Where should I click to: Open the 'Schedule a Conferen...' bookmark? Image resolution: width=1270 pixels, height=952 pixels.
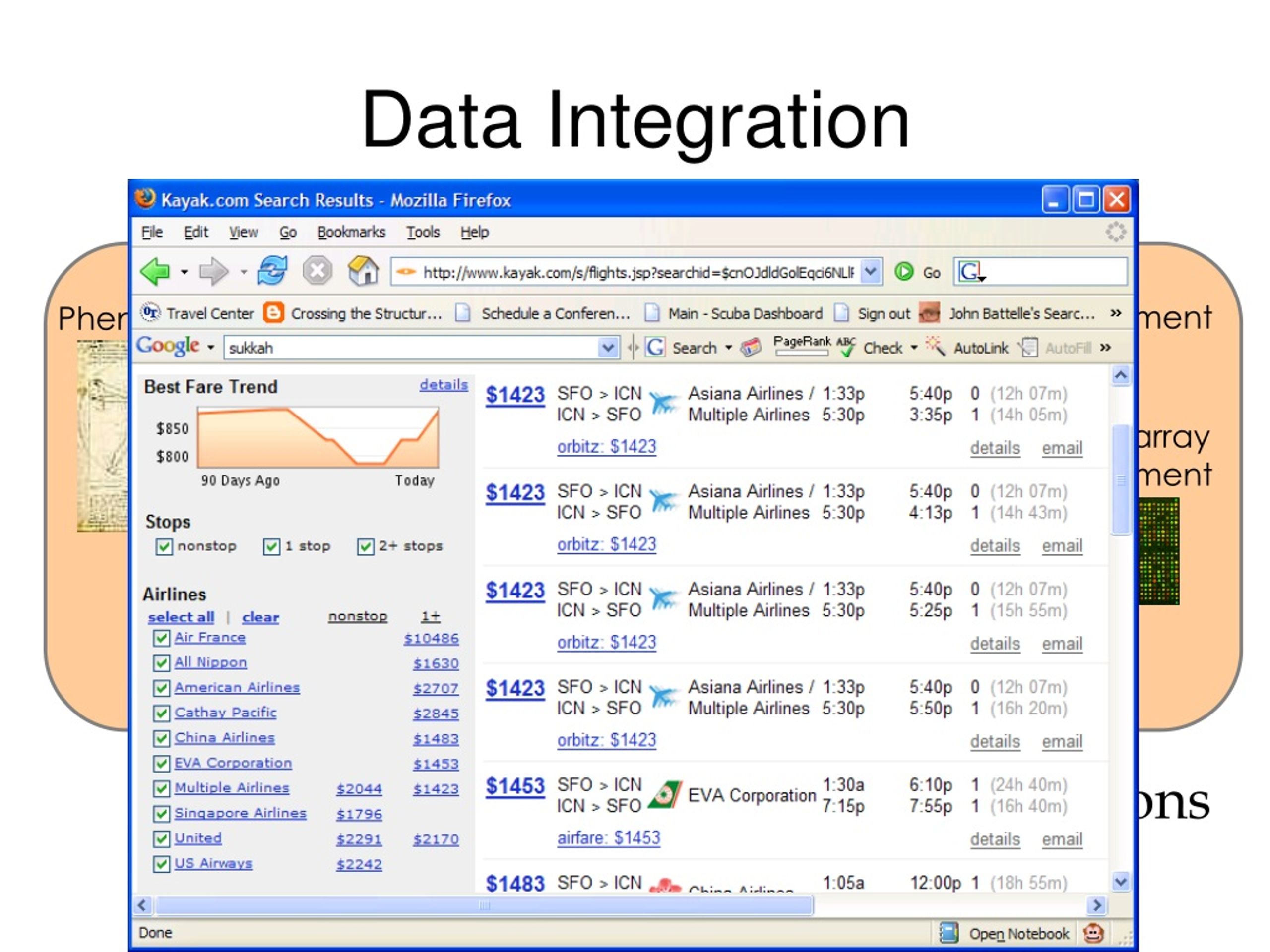[x=543, y=313]
